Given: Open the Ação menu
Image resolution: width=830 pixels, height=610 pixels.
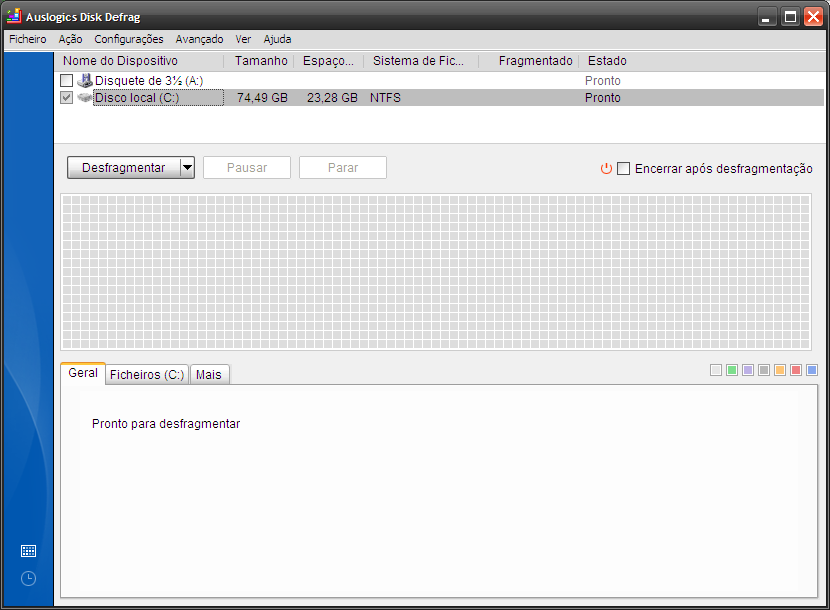Looking at the screenshot, I should 70,39.
